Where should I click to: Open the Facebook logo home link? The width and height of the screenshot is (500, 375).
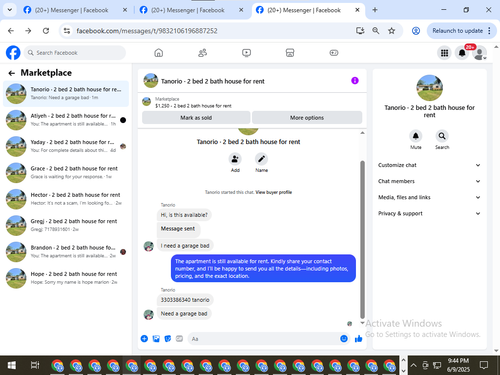pyautogui.click(x=13, y=53)
